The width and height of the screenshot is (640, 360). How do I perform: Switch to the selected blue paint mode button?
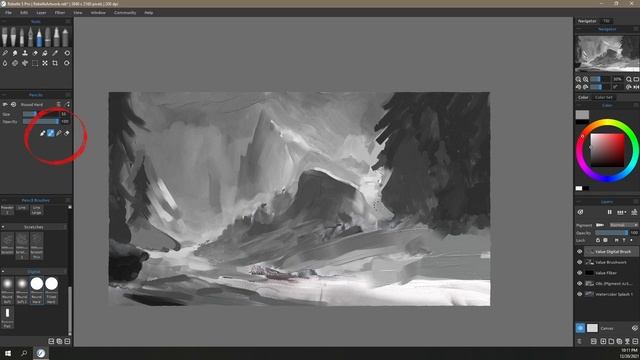tap(51, 133)
